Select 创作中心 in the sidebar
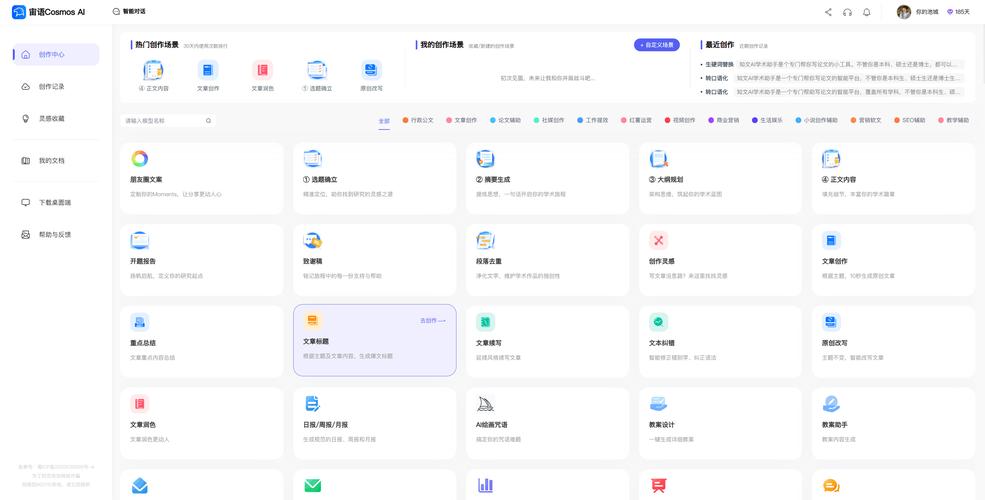985x500 pixels. (x=56, y=55)
